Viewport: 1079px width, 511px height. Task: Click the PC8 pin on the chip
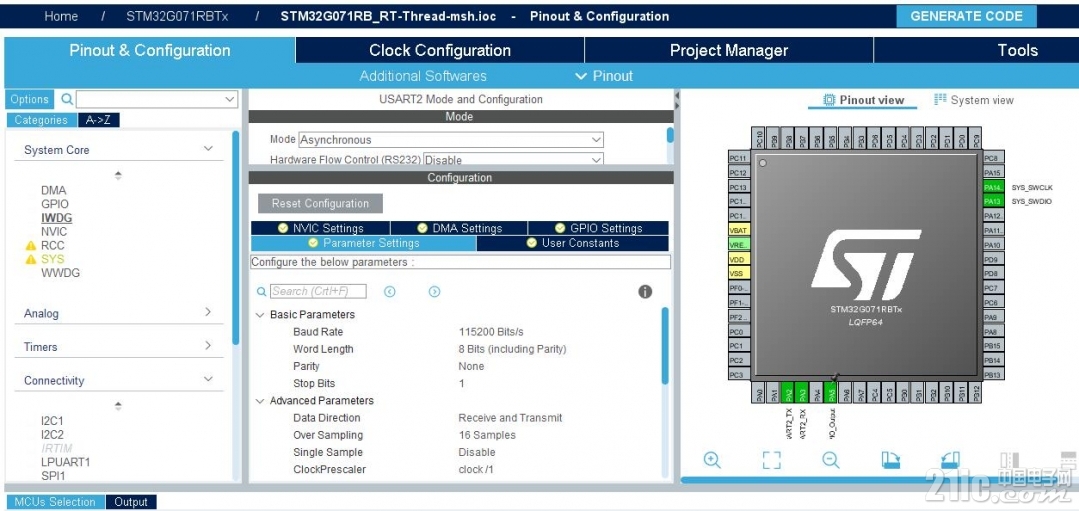coord(993,158)
